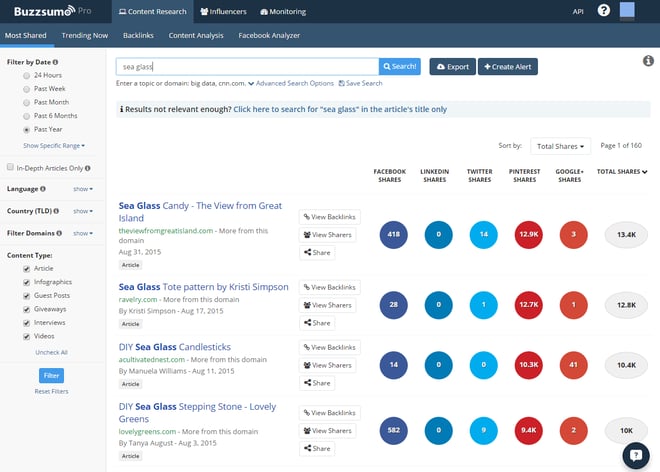660x472 pixels.
Task: Focus the sea glass search field
Action: pyautogui.click(x=247, y=67)
